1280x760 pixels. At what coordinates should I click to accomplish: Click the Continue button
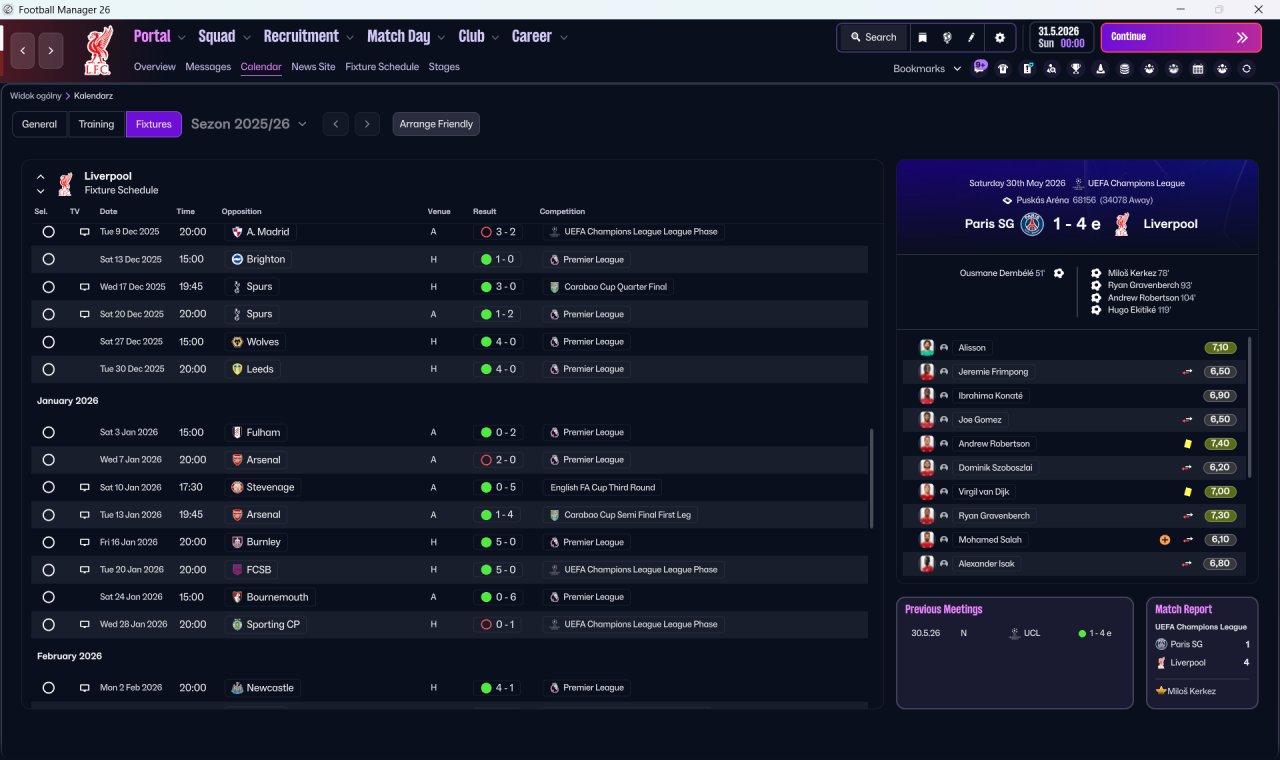pyautogui.click(x=1181, y=37)
